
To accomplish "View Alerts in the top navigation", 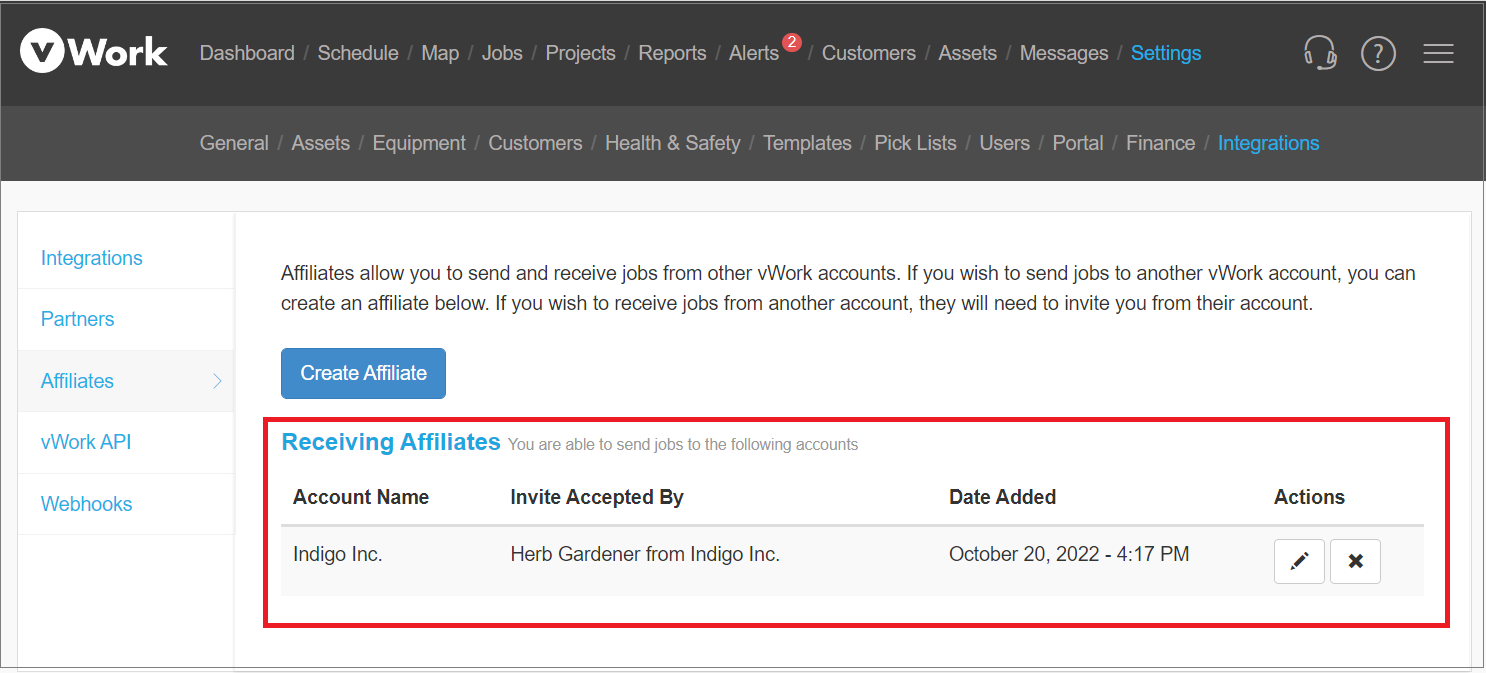I will click(x=754, y=53).
